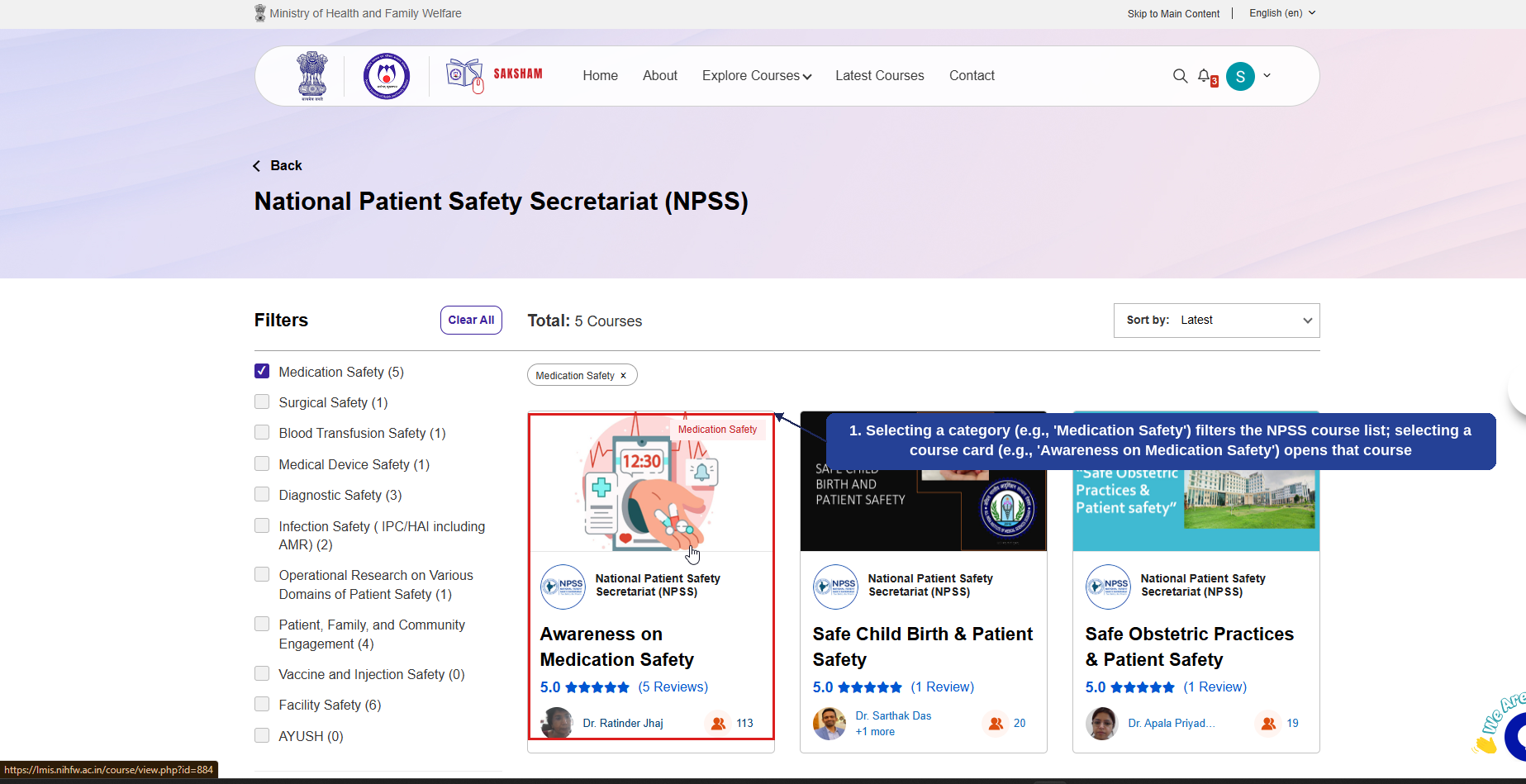Click Dr. Apala Priyad's profile photo
The image size is (1526, 784).
click(1102, 724)
